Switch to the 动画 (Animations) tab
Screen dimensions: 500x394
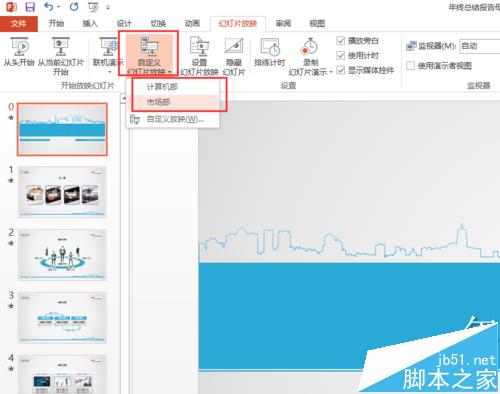point(192,23)
